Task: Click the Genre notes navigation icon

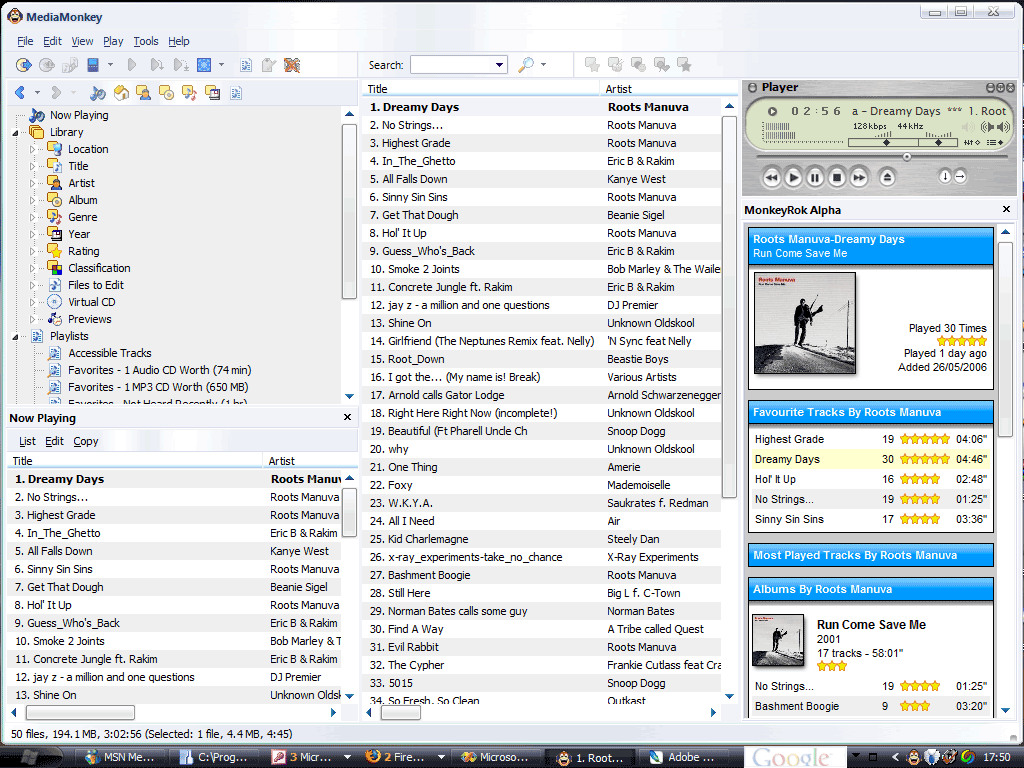Action: pos(189,93)
